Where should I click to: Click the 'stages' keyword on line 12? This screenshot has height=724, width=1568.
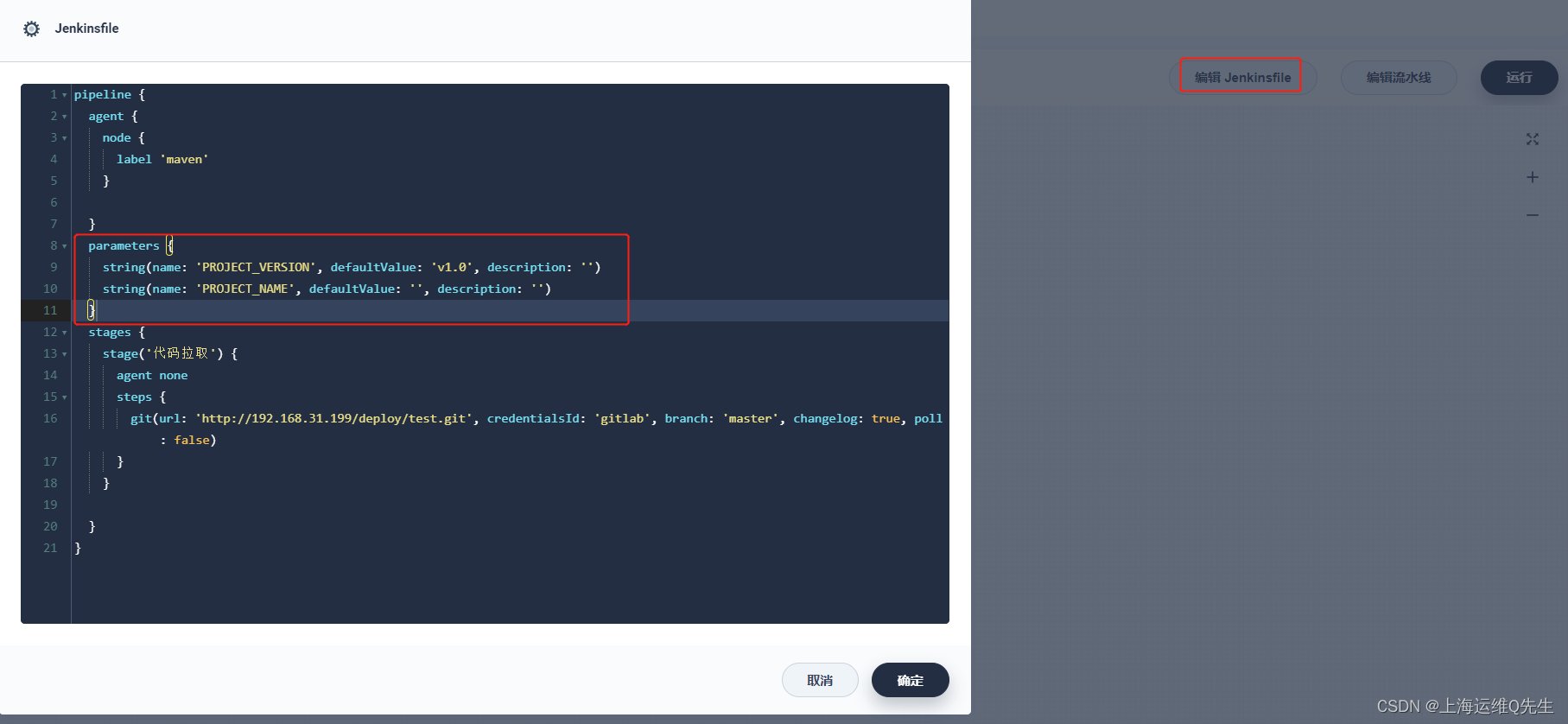click(x=110, y=332)
